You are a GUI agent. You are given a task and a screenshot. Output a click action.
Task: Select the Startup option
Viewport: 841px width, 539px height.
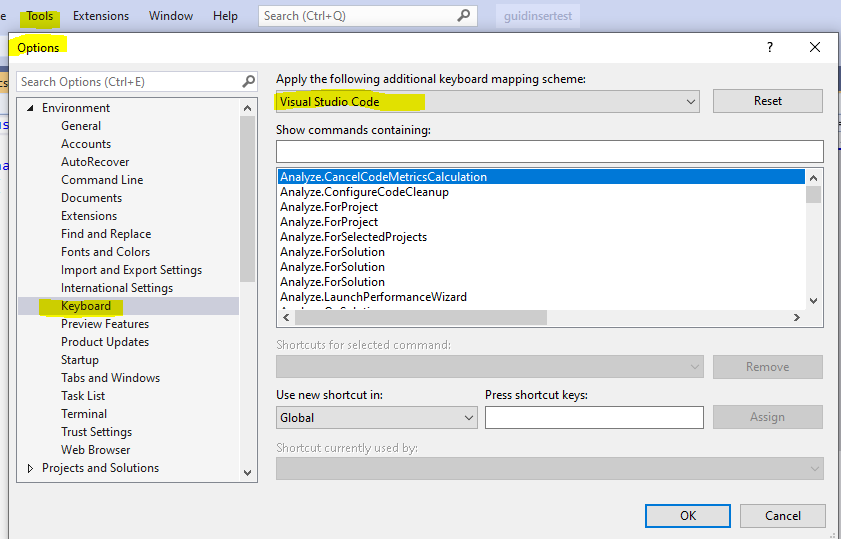(x=80, y=360)
